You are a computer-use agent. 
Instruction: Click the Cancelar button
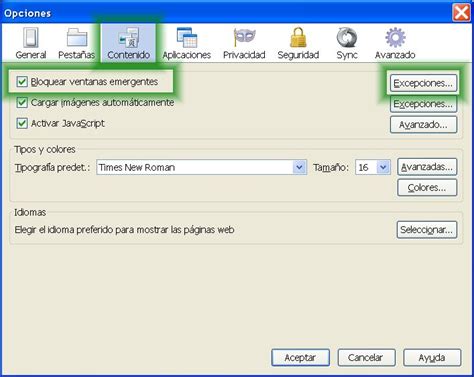click(x=366, y=358)
